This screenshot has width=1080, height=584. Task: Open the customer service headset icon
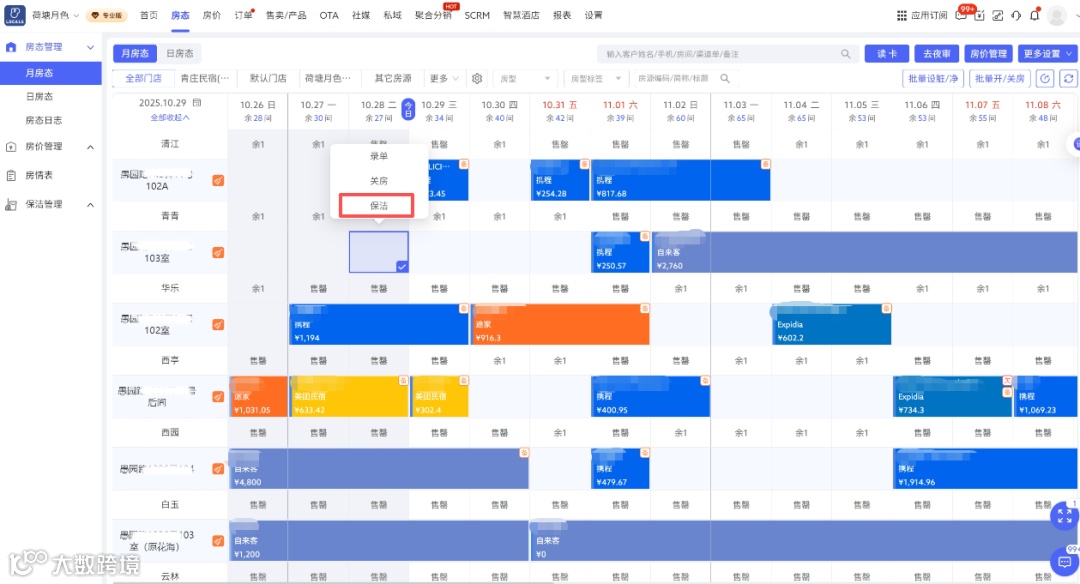point(1016,15)
